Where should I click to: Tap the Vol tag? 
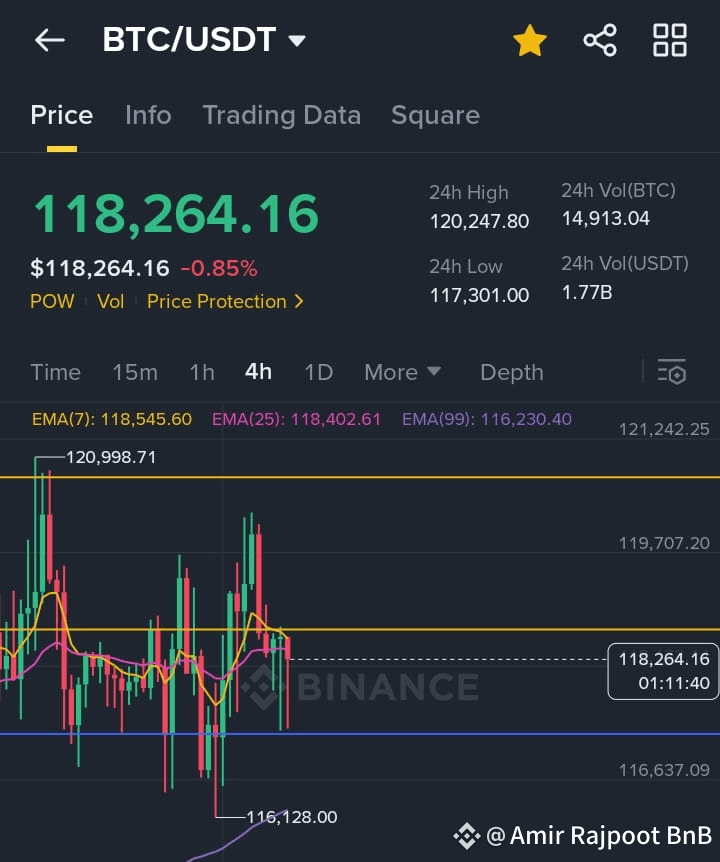(110, 301)
